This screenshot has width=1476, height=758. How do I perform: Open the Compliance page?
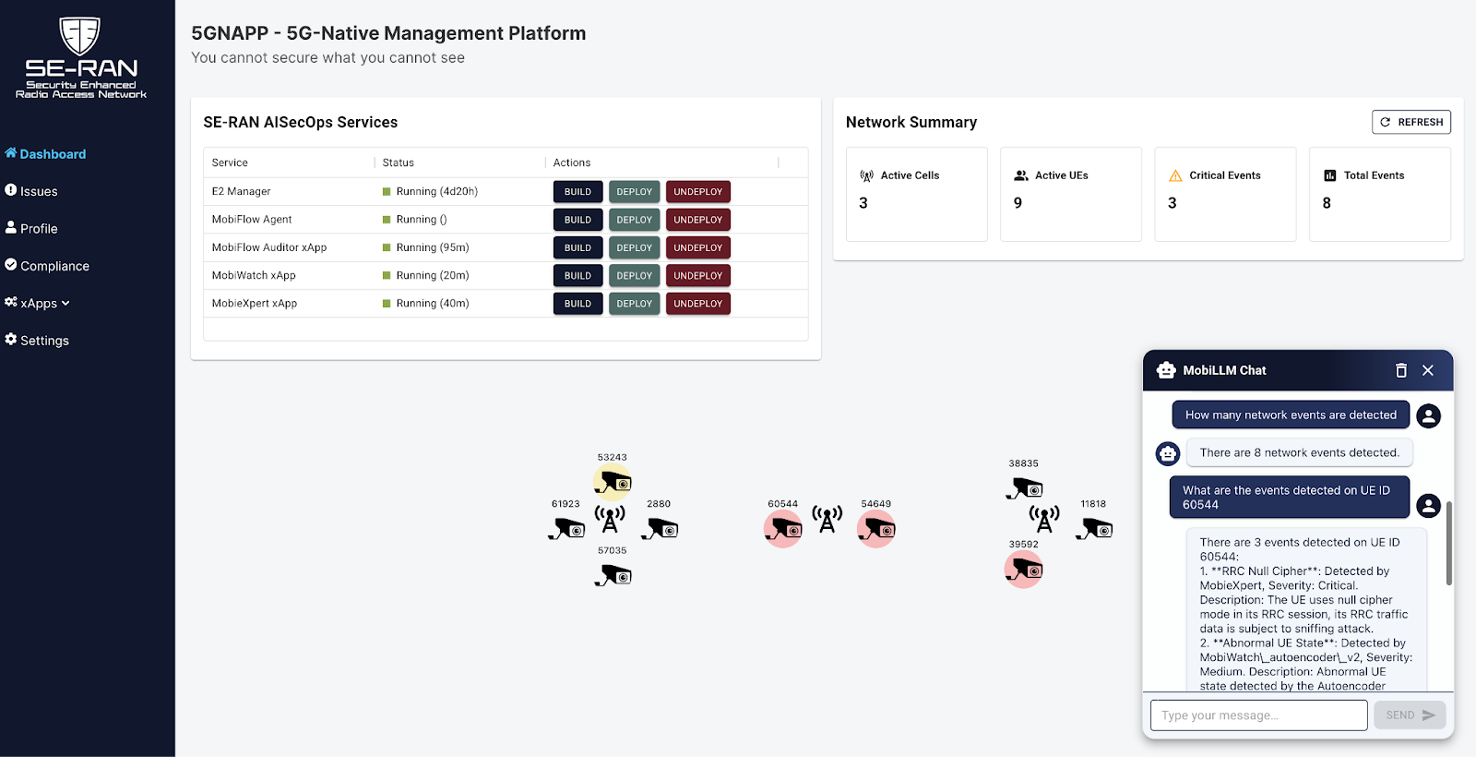47,265
